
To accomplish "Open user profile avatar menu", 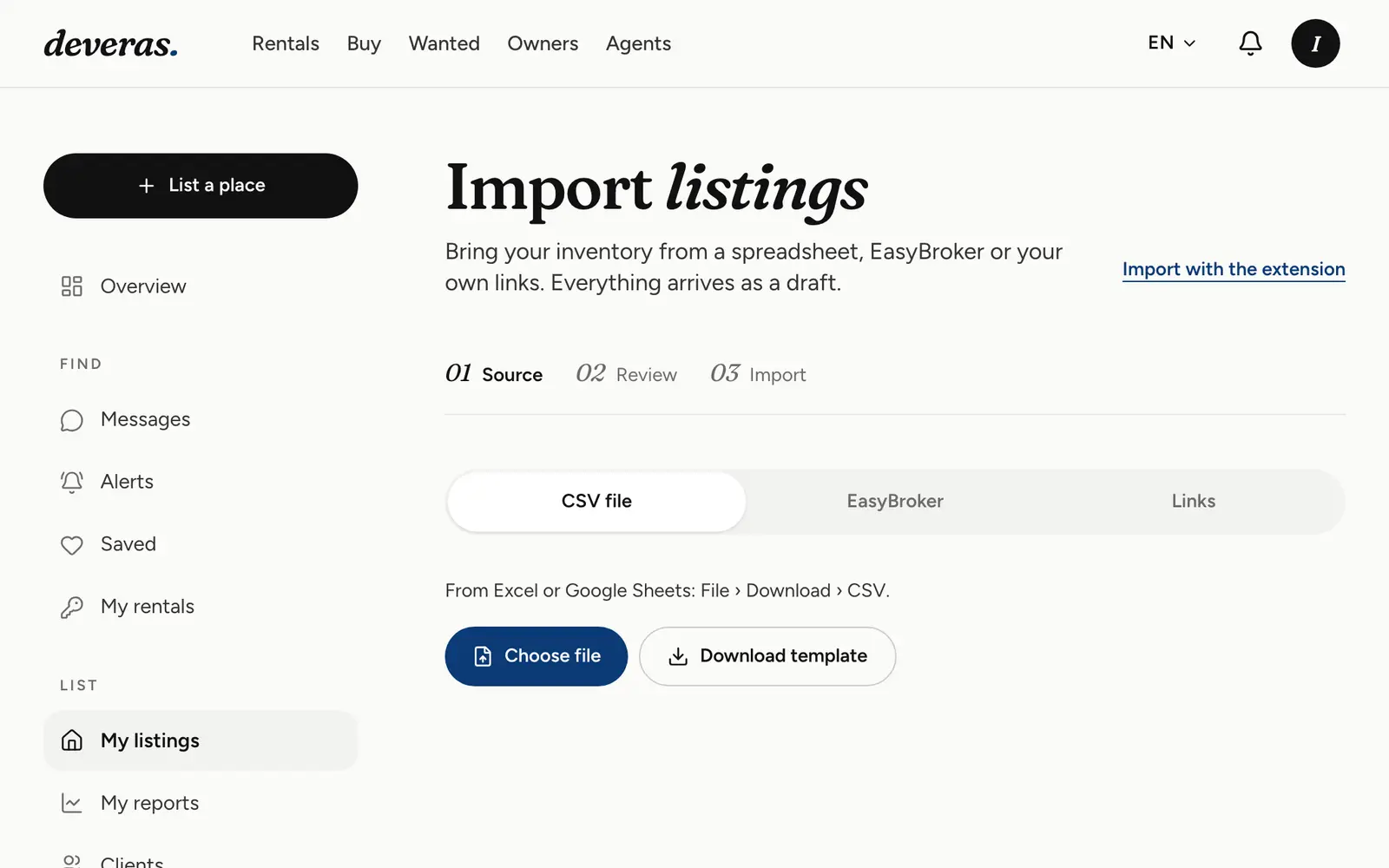I will pyautogui.click(x=1315, y=43).
